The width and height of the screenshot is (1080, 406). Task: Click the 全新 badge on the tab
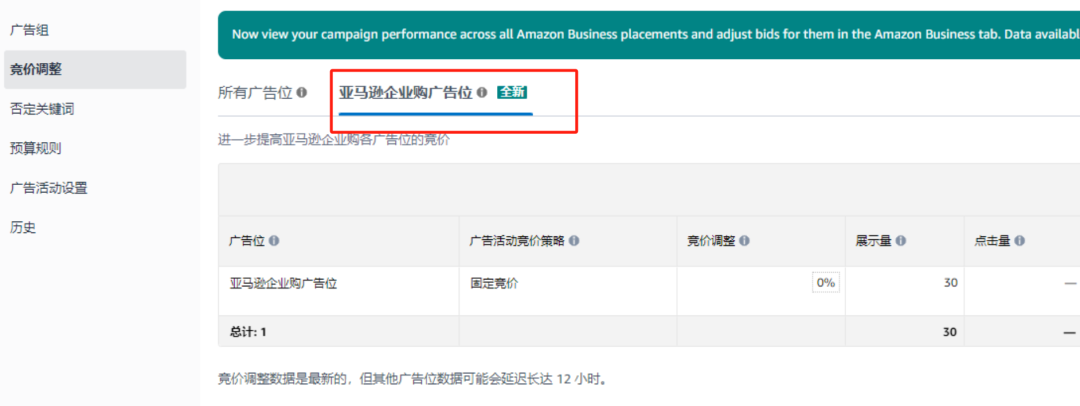click(x=512, y=93)
